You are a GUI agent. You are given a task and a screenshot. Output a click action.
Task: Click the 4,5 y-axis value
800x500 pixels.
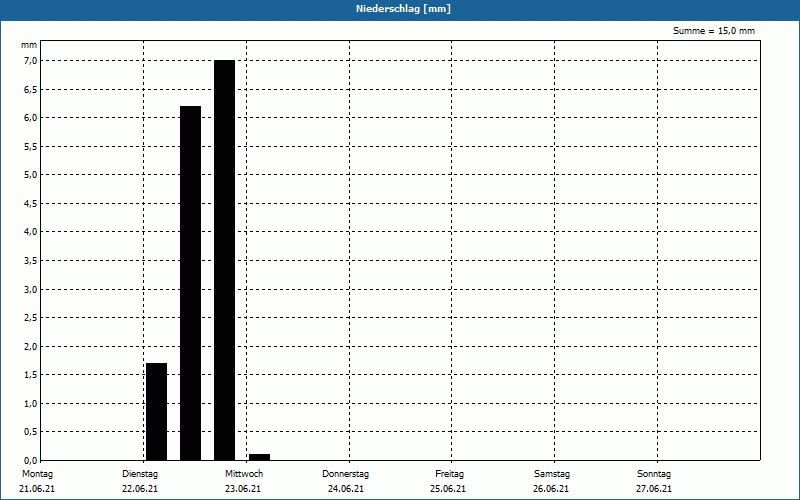pos(31,204)
